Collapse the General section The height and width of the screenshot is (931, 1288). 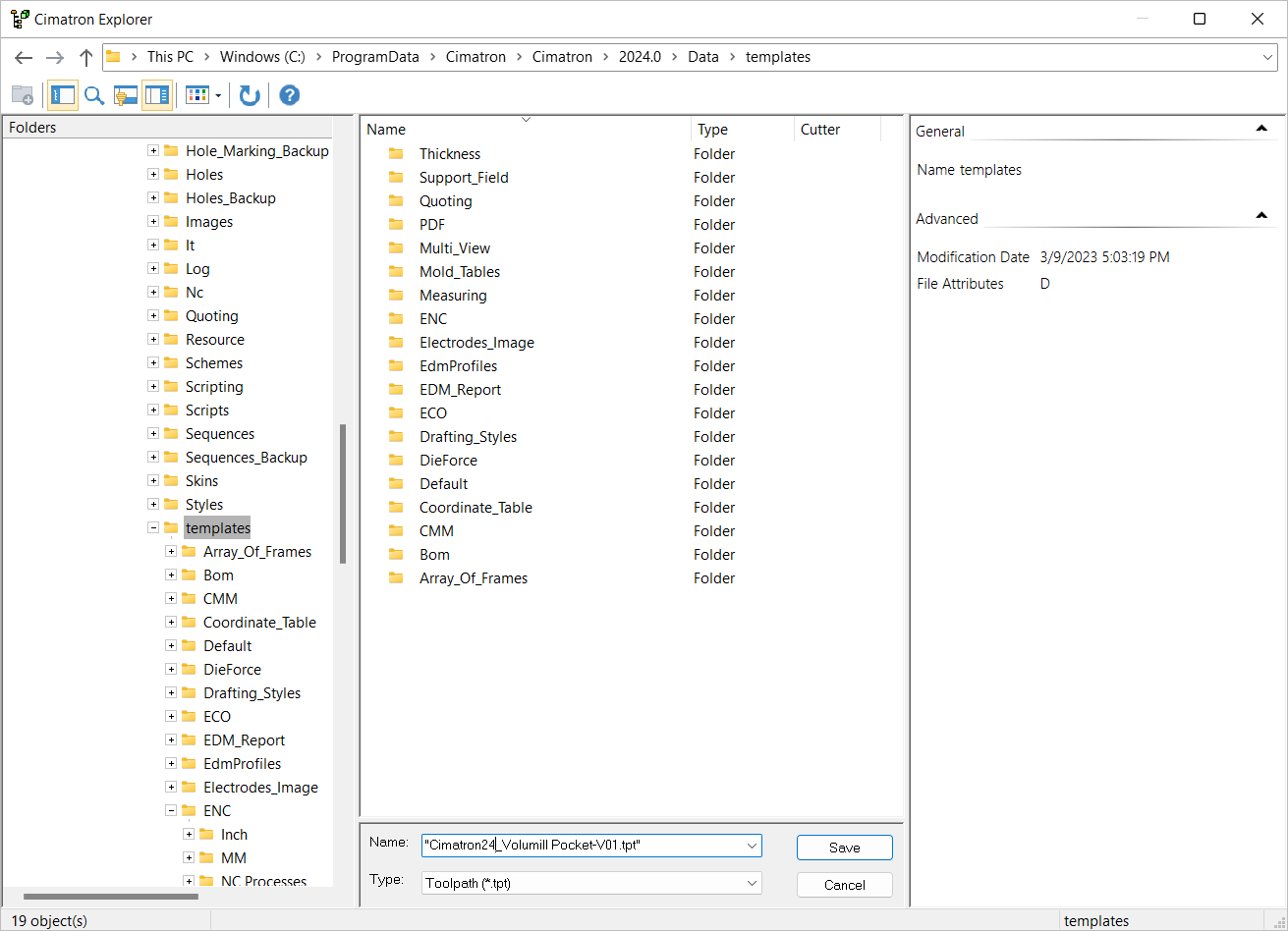(x=1261, y=129)
